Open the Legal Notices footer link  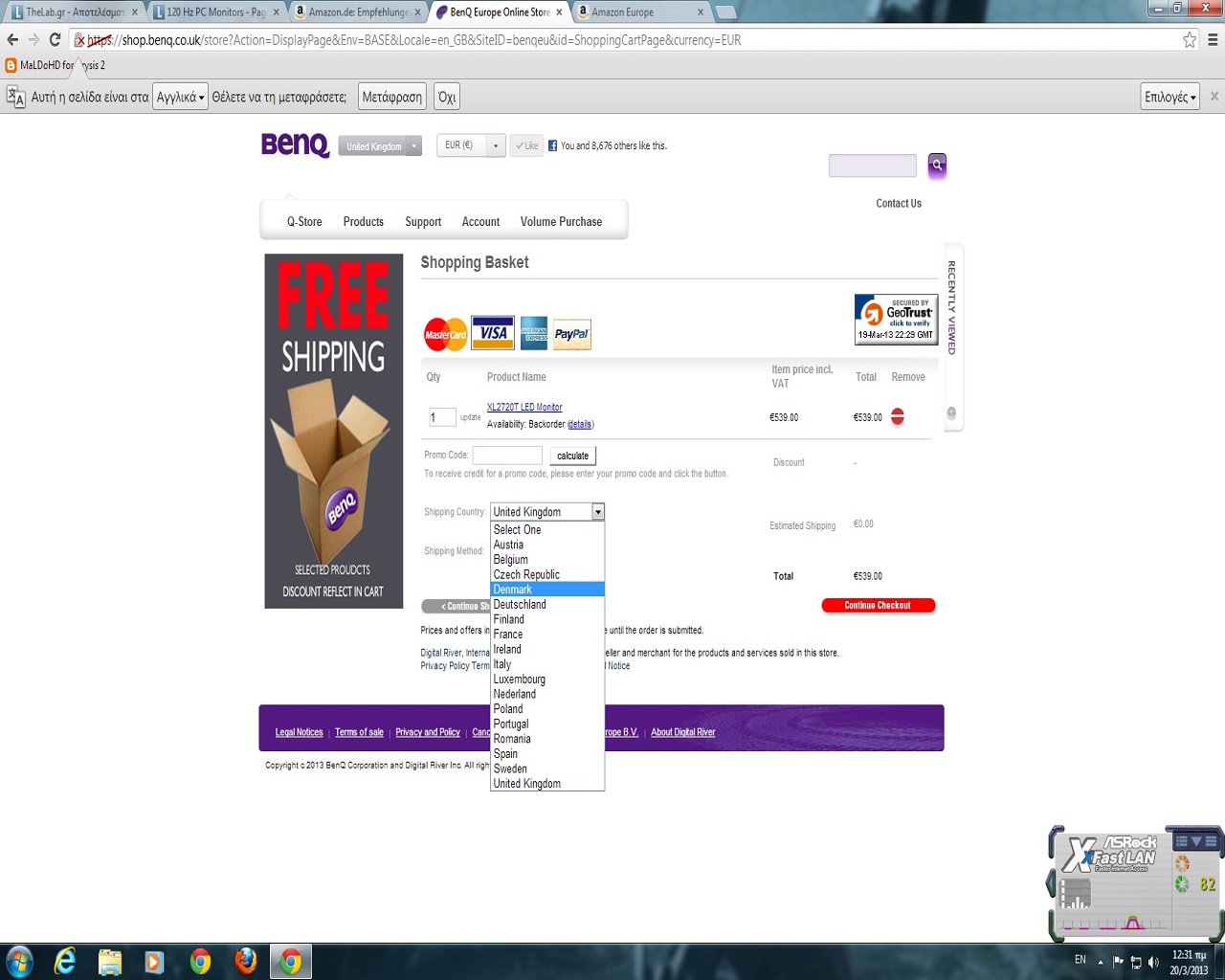coord(299,732)
